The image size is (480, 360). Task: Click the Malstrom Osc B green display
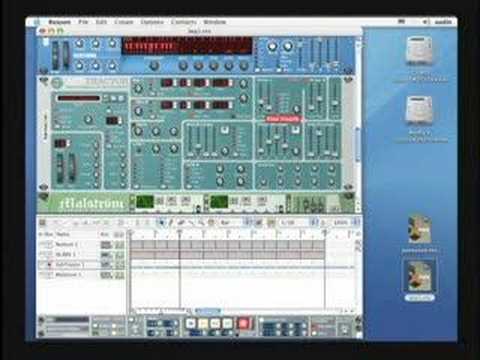tap(219, 202)
